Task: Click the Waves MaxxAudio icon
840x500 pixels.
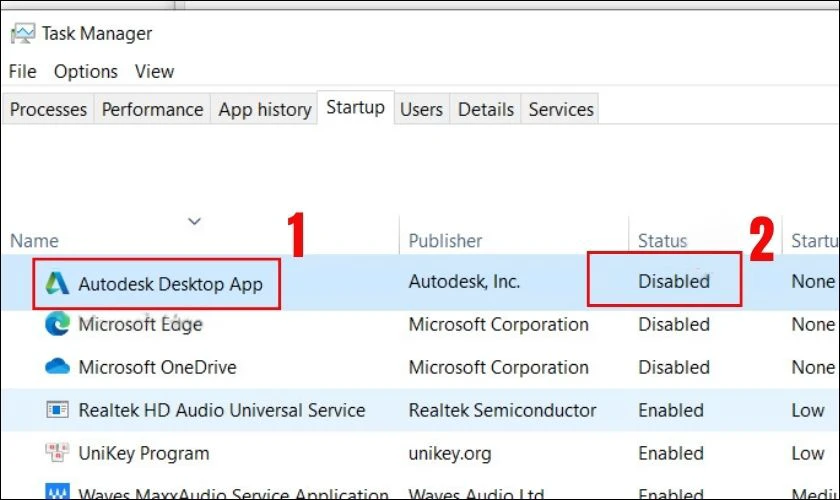Action: click(x=57, y=492)
